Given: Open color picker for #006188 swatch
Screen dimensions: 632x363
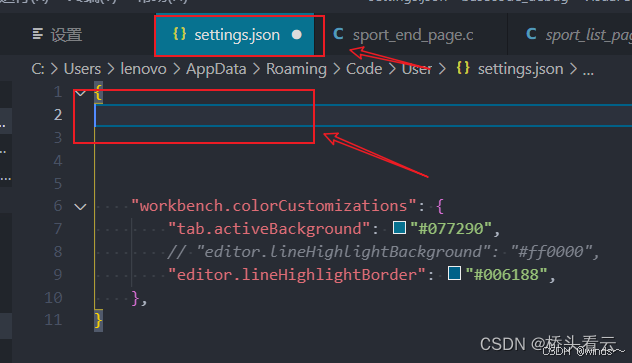Looking at the screenshot, I should [x=454, y=273].
